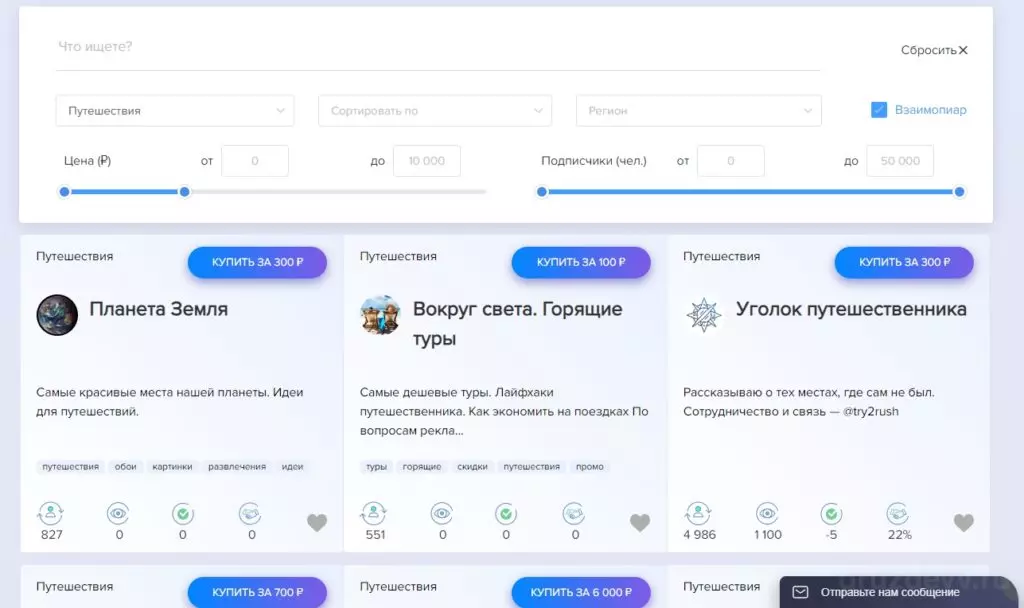Click the price 'от' input field
Image resolution: width=1024 pixels, height=608 pixels.
pos(255,161)
